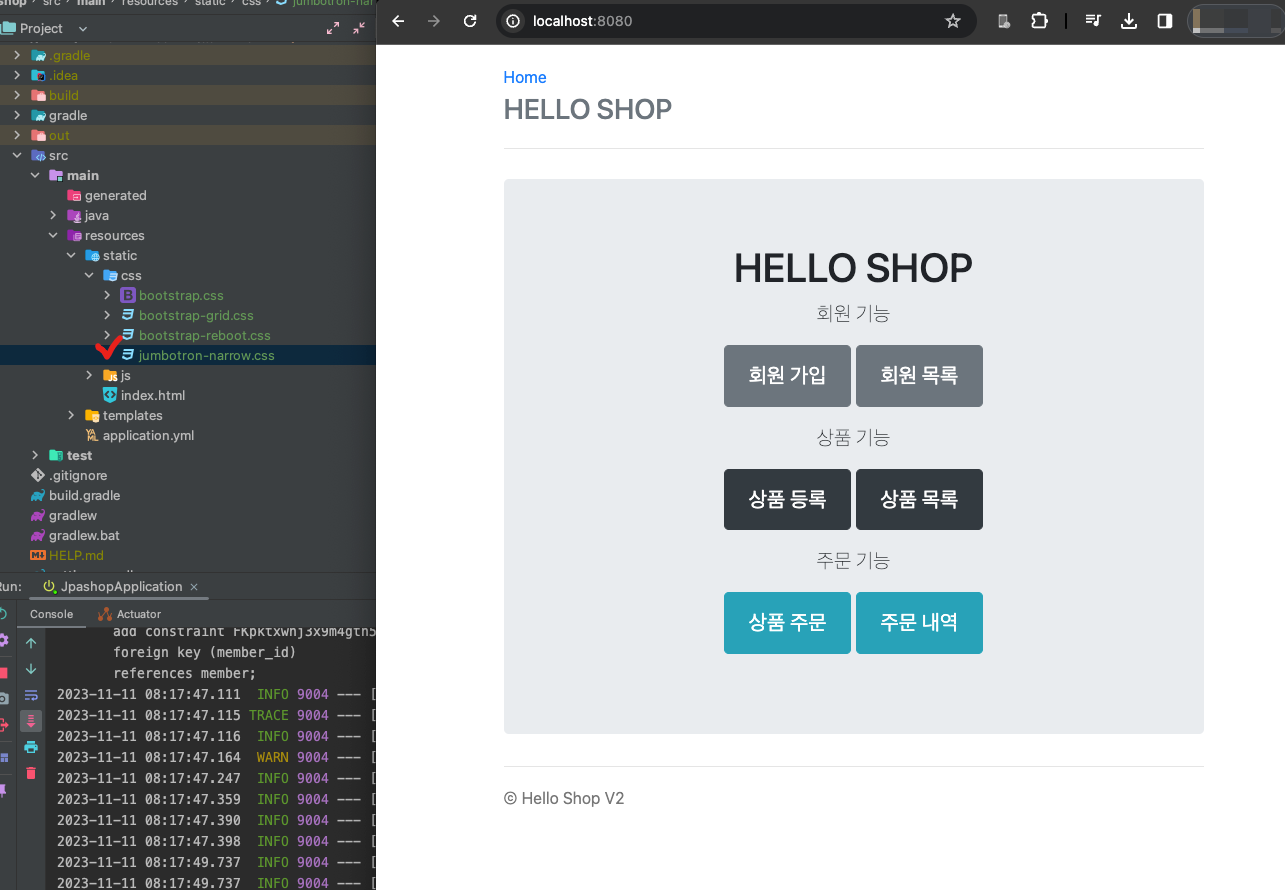Expand the .idea folder
Image resolution: width=1285 pixels, height=890 pixels.
click(x=17, y=75)
